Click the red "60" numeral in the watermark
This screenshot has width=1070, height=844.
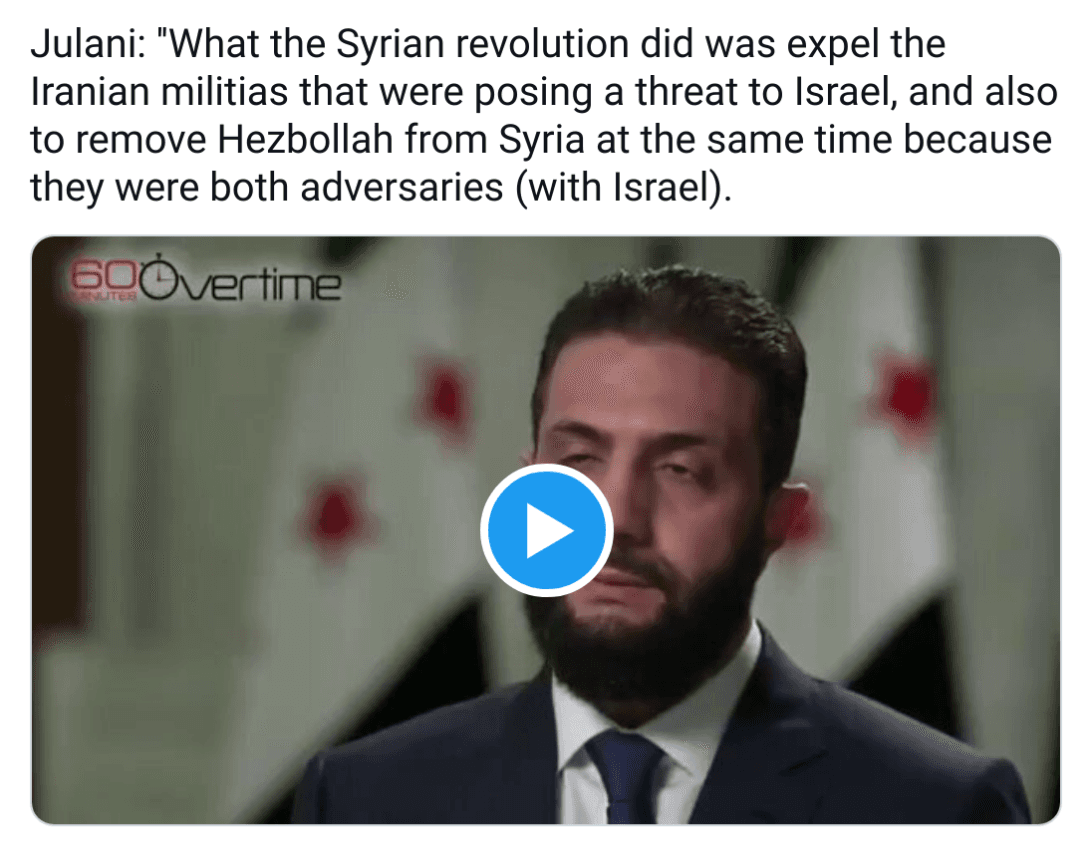click(103, 276)
